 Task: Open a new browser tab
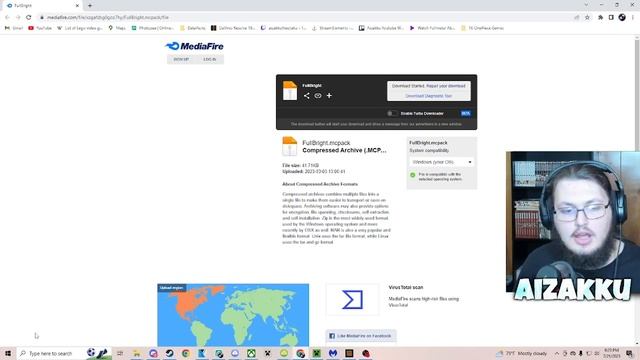pos(90,6)
